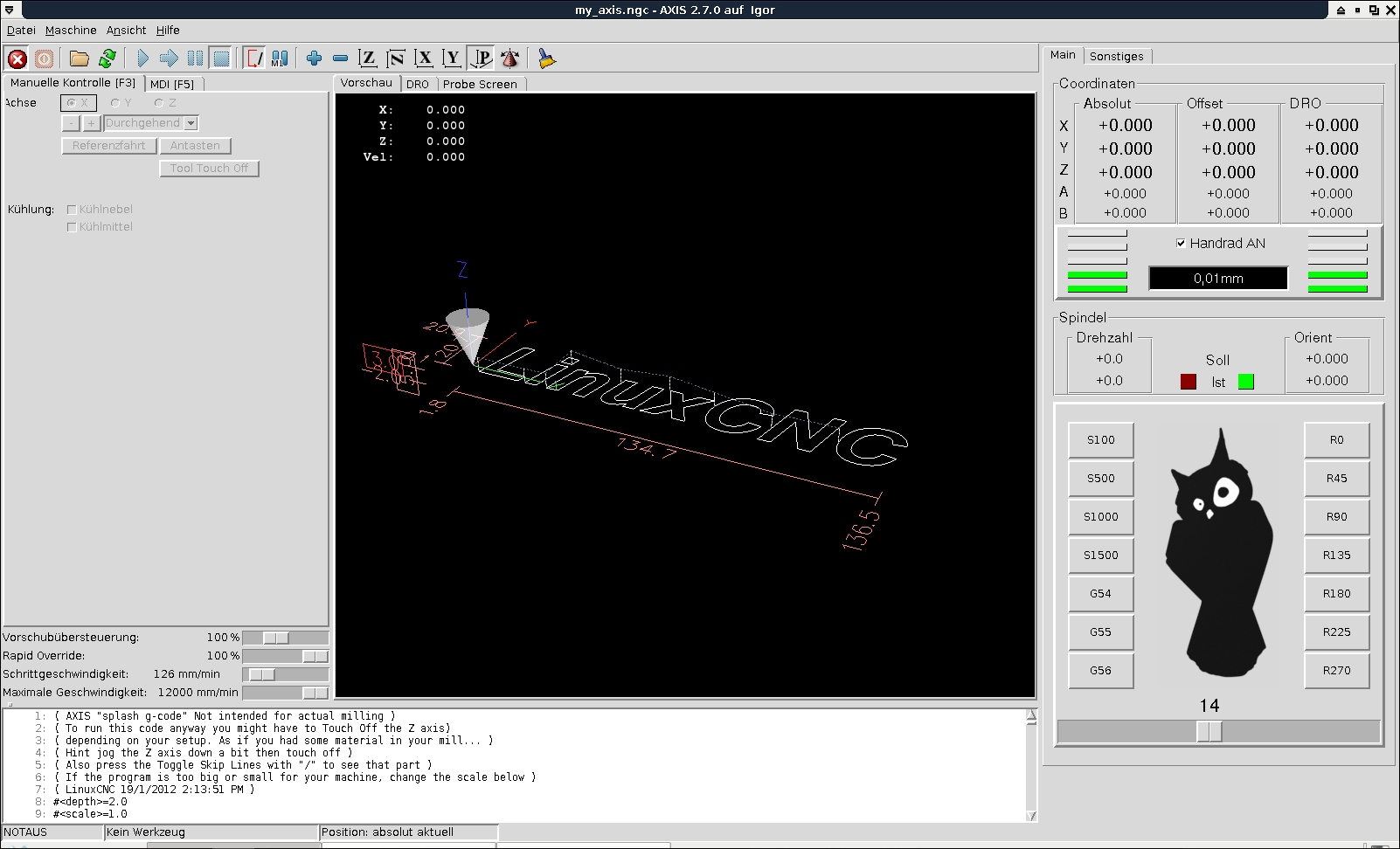Screen dimensions: 1400x849
Task: Run the next program step
Action: pos(169,59)
